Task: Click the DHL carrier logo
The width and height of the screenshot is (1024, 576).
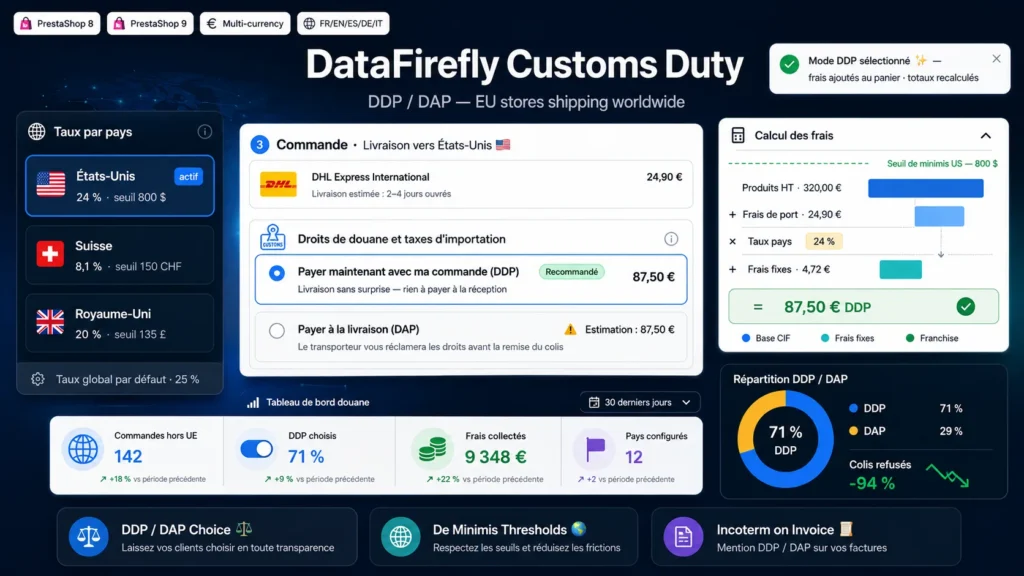Action: point(278,185)
